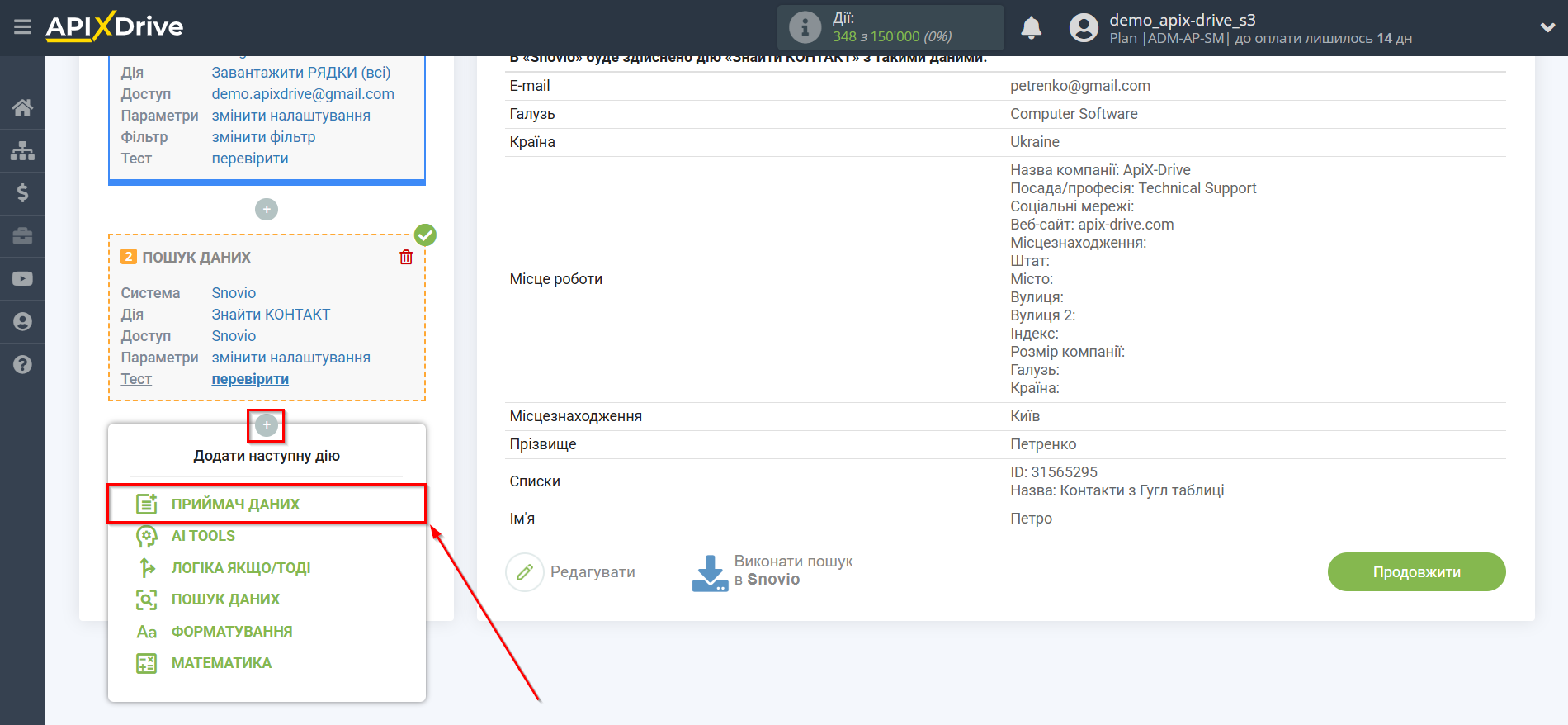Click the user avatar icon
Image resolution: width=1568 pixels, height=725 pixels.
tap(1084, 27)
